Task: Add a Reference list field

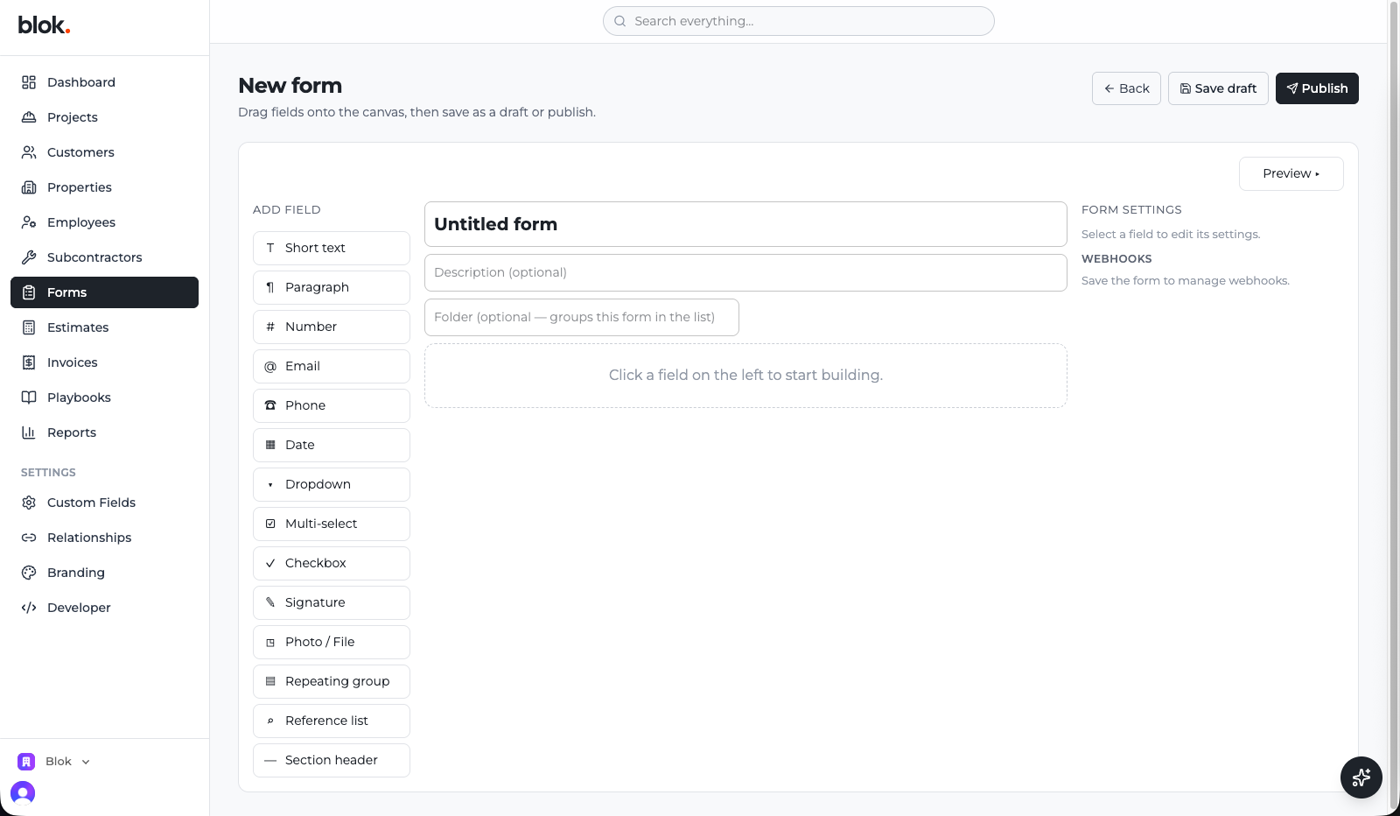Action: coord(331,721)
